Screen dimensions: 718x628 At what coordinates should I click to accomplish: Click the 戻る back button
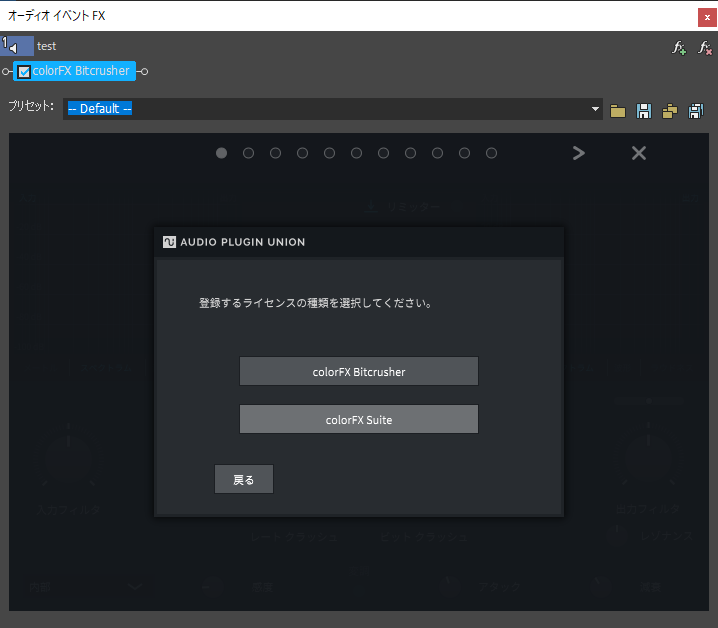(x=244, y=479)
